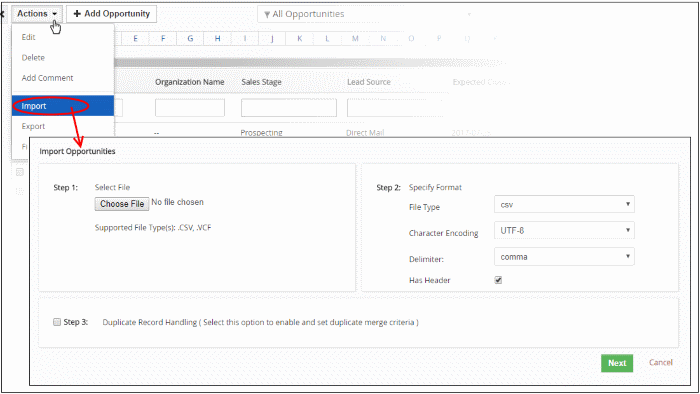Click the Prospecting cell in the row
The image size is (700, 394).
click(x=262, y=133)
